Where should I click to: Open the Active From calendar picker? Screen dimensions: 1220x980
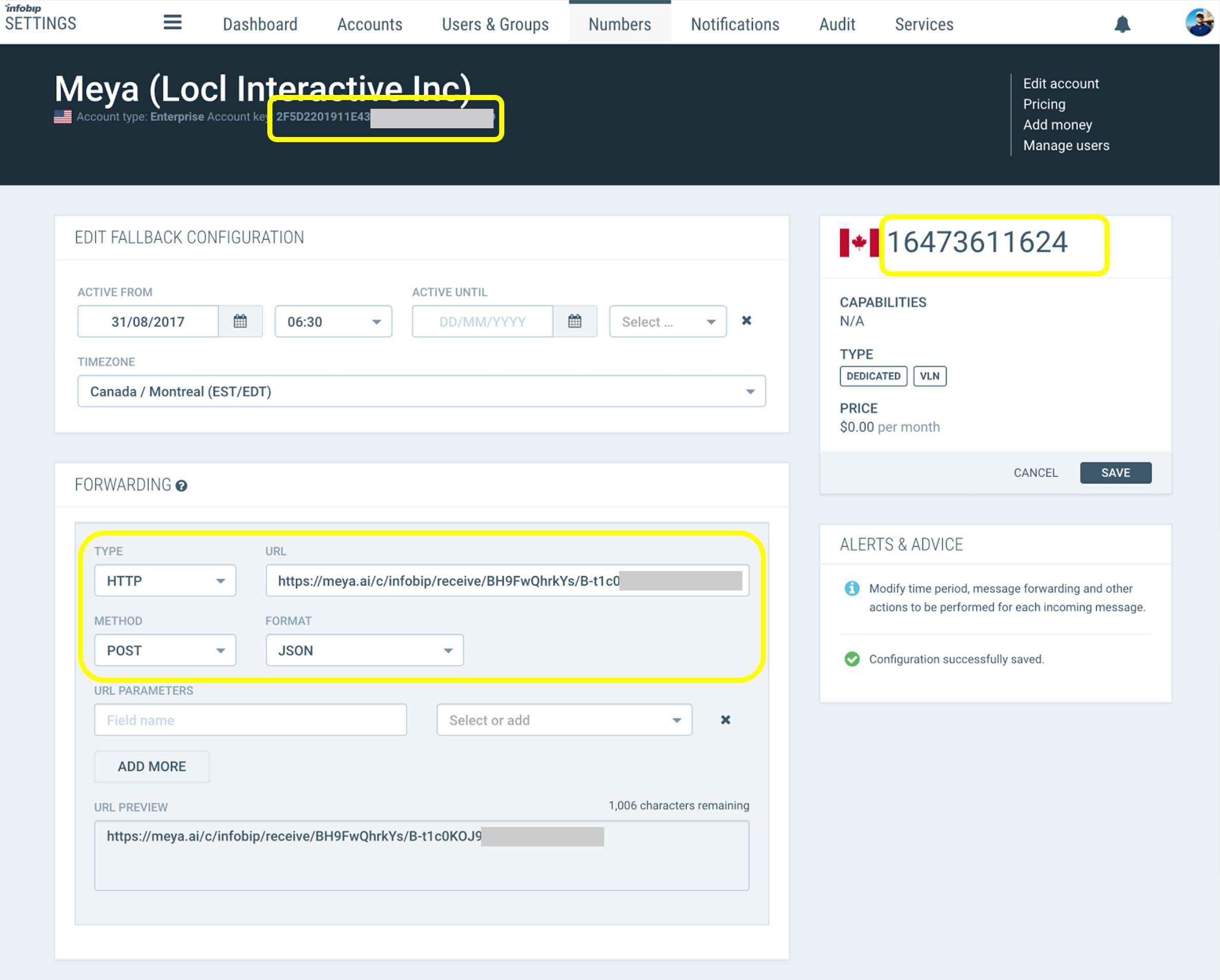tap(240, 321)
